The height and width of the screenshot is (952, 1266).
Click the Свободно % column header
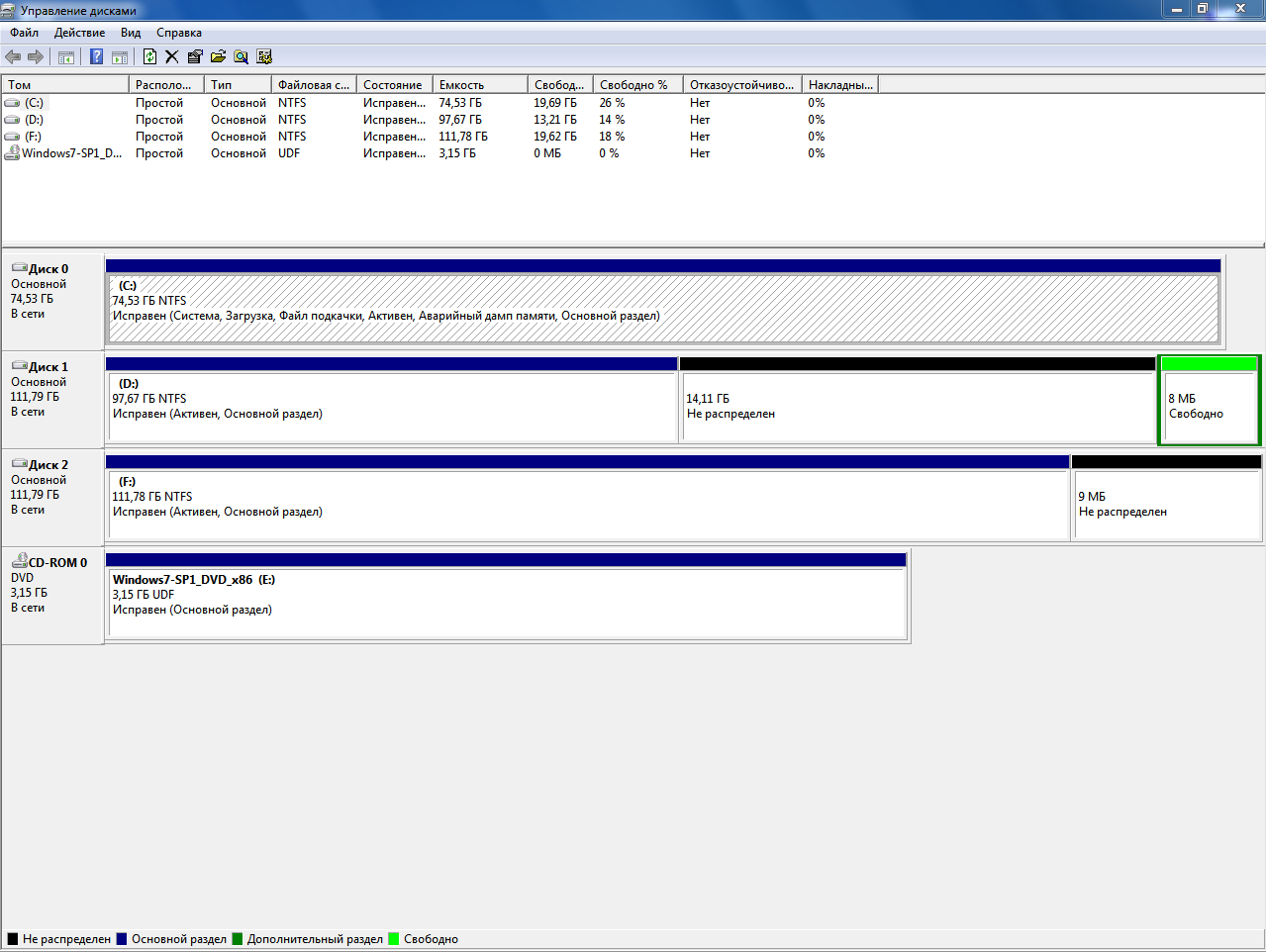click(x=638, y=85)
